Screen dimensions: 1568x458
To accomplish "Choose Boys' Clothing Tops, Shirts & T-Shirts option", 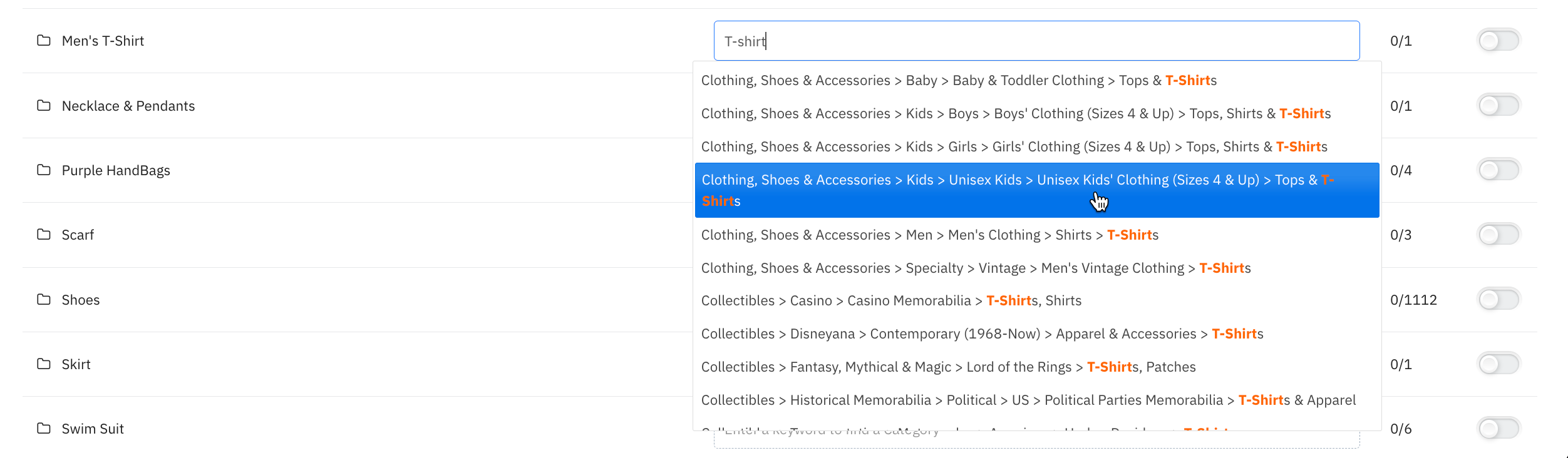I will (x=1037, y=113).
